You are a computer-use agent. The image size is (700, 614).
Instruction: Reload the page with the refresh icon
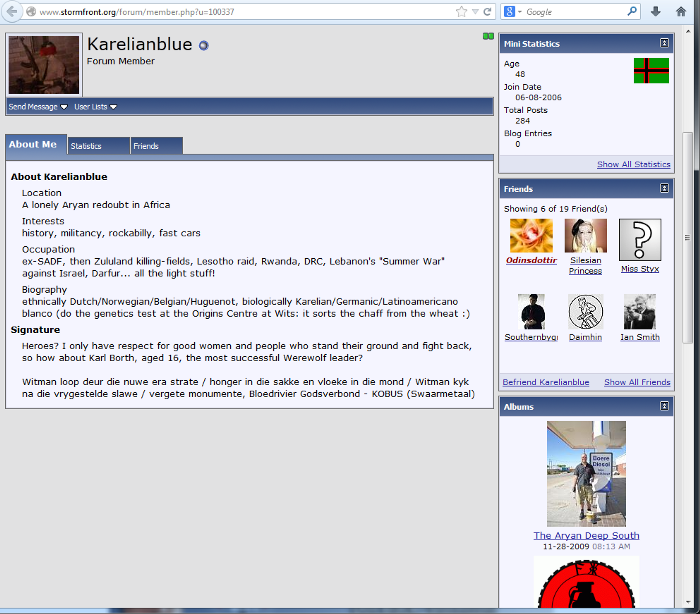tap(488, 12)
